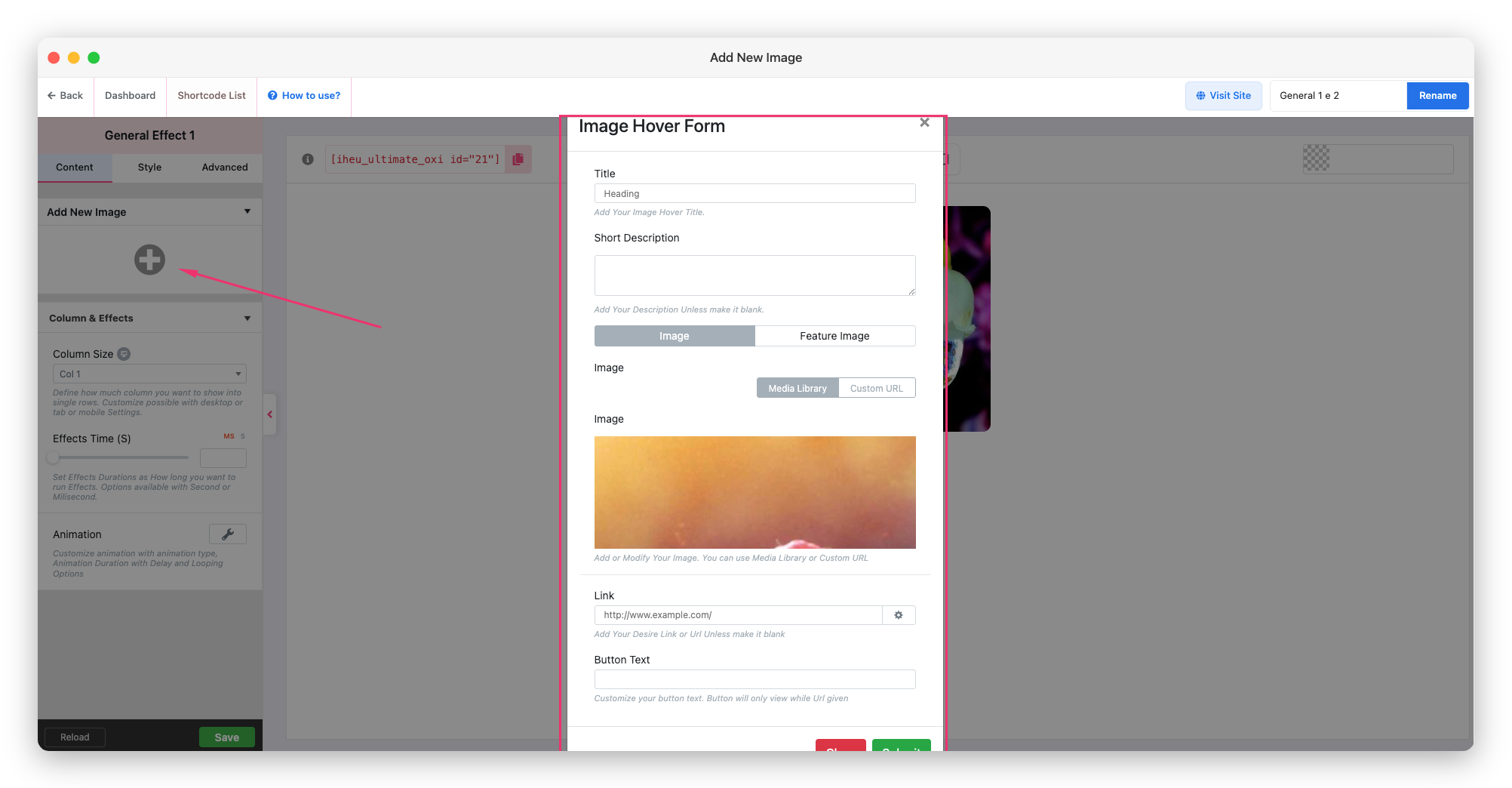The height and width of the screenshot is (788, 1512).
Task: Go Back to previous page
Action: click(66, 96)
